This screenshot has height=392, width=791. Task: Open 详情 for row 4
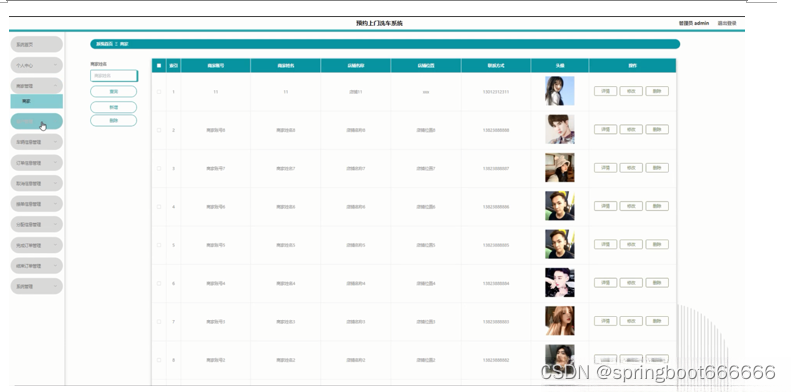(x=605, y=206)
